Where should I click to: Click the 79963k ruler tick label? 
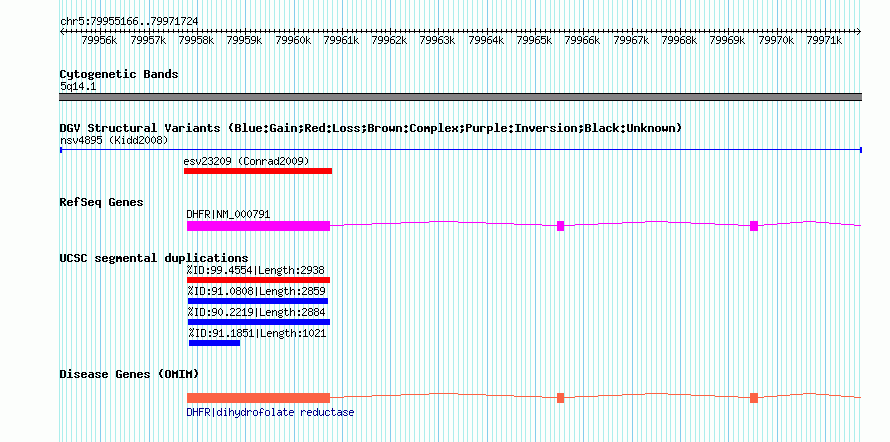[x=438, y=40]
